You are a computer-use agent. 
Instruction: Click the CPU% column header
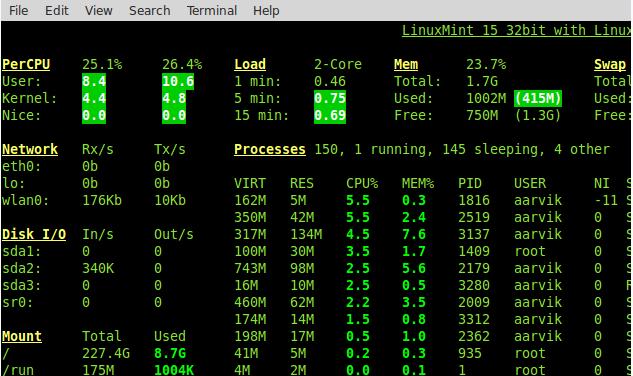pyautogui.click(x=362, y=183)
